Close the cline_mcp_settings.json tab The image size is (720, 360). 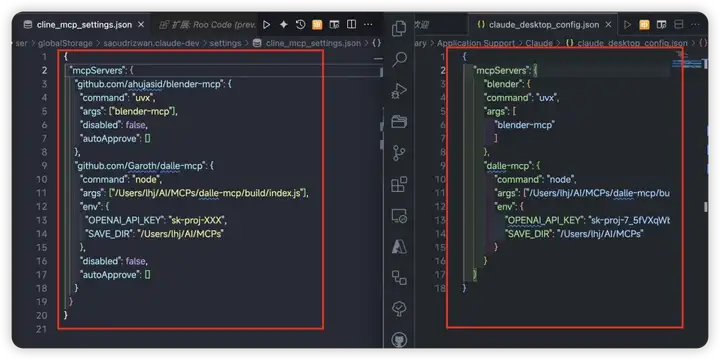141,25
